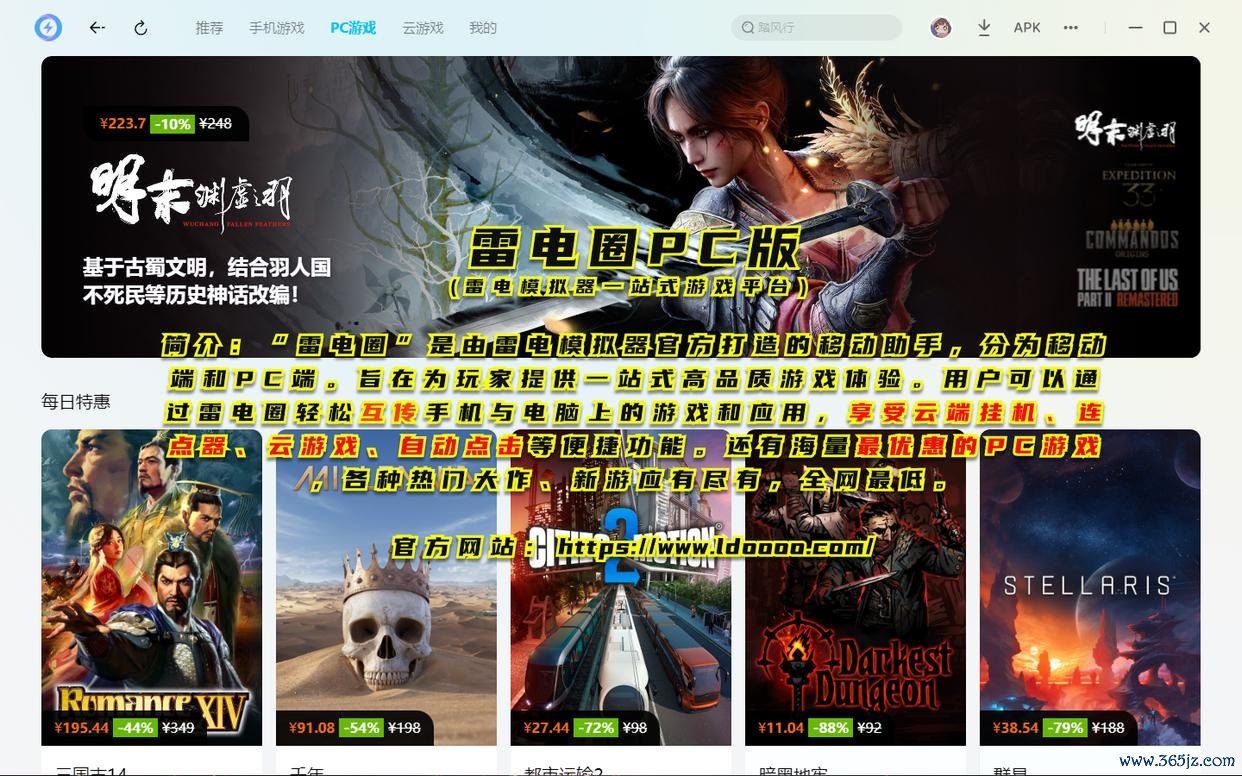
Task: Select The Last of Us Part II banner item
Action: pos(1128,288)
